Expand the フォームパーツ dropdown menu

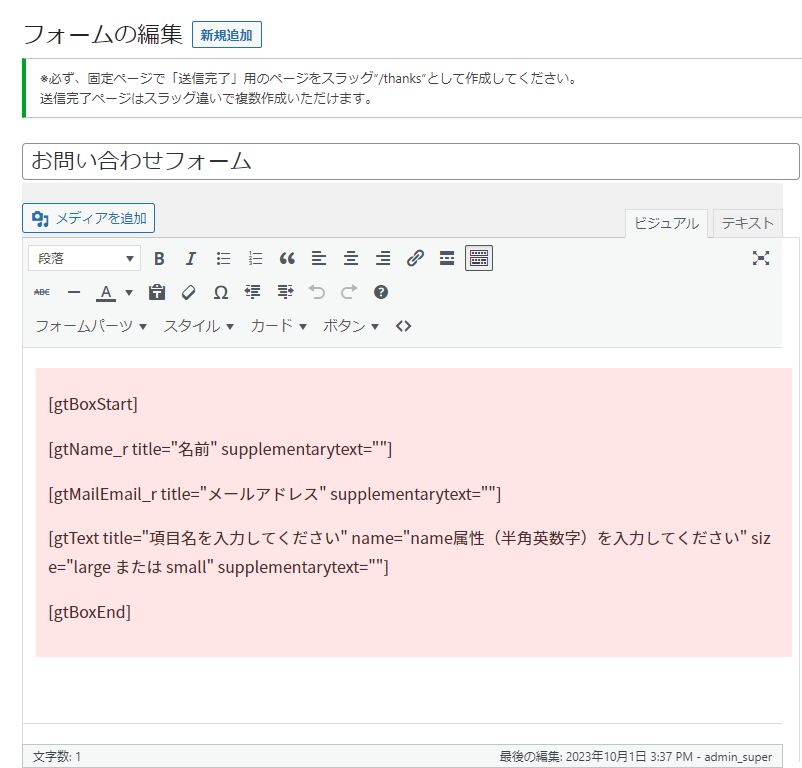coord(91,326)
